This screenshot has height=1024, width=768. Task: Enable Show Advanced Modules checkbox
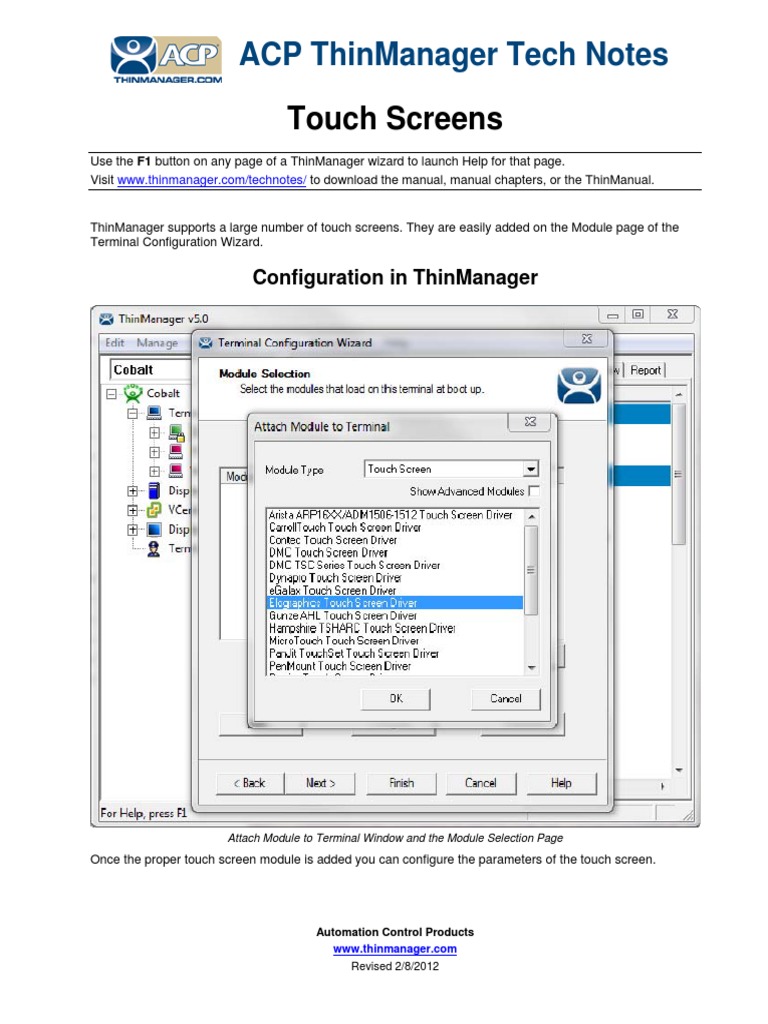click(x=534, y=490)
